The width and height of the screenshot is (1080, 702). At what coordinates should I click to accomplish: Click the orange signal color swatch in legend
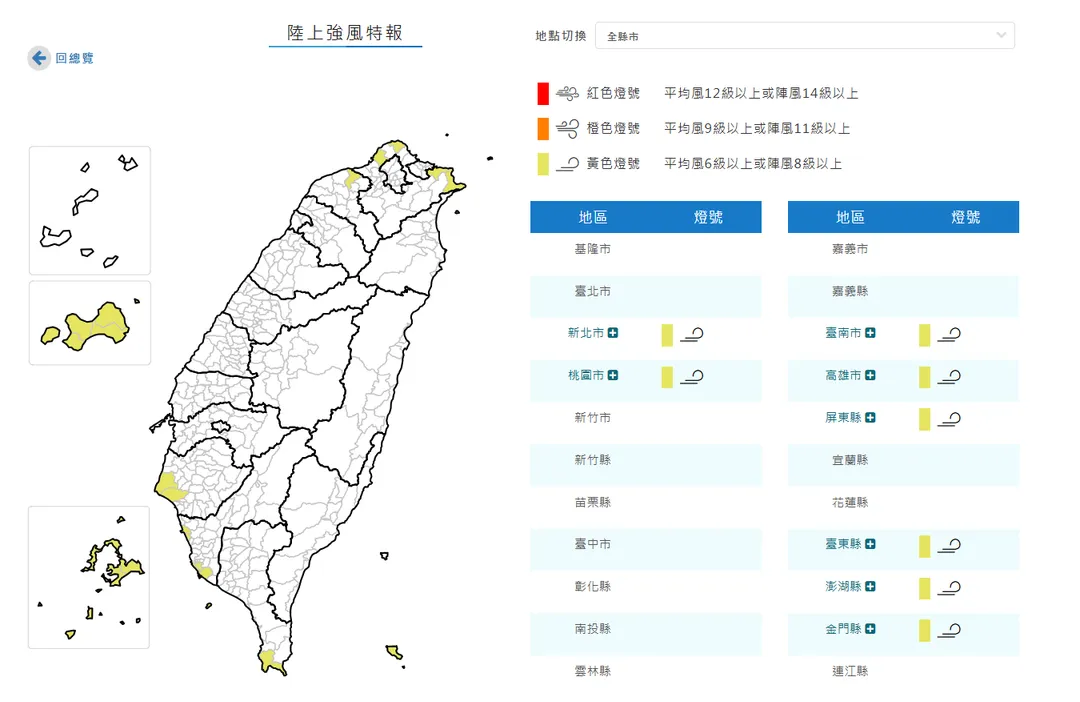(543, 129)
